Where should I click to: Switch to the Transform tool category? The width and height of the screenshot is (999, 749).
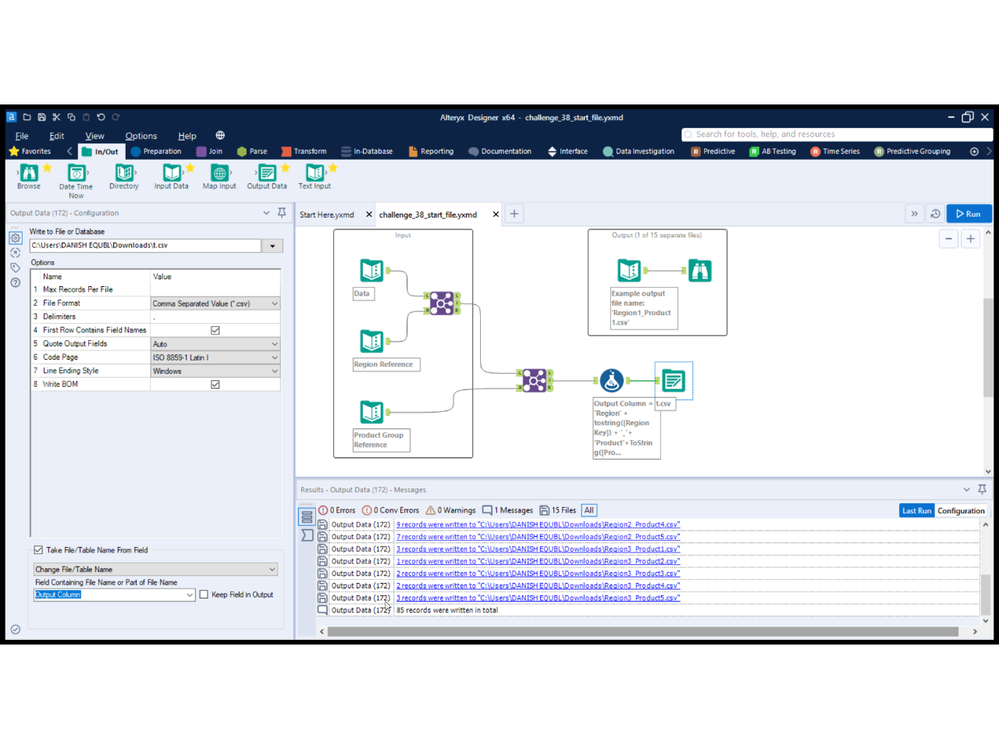304,151
